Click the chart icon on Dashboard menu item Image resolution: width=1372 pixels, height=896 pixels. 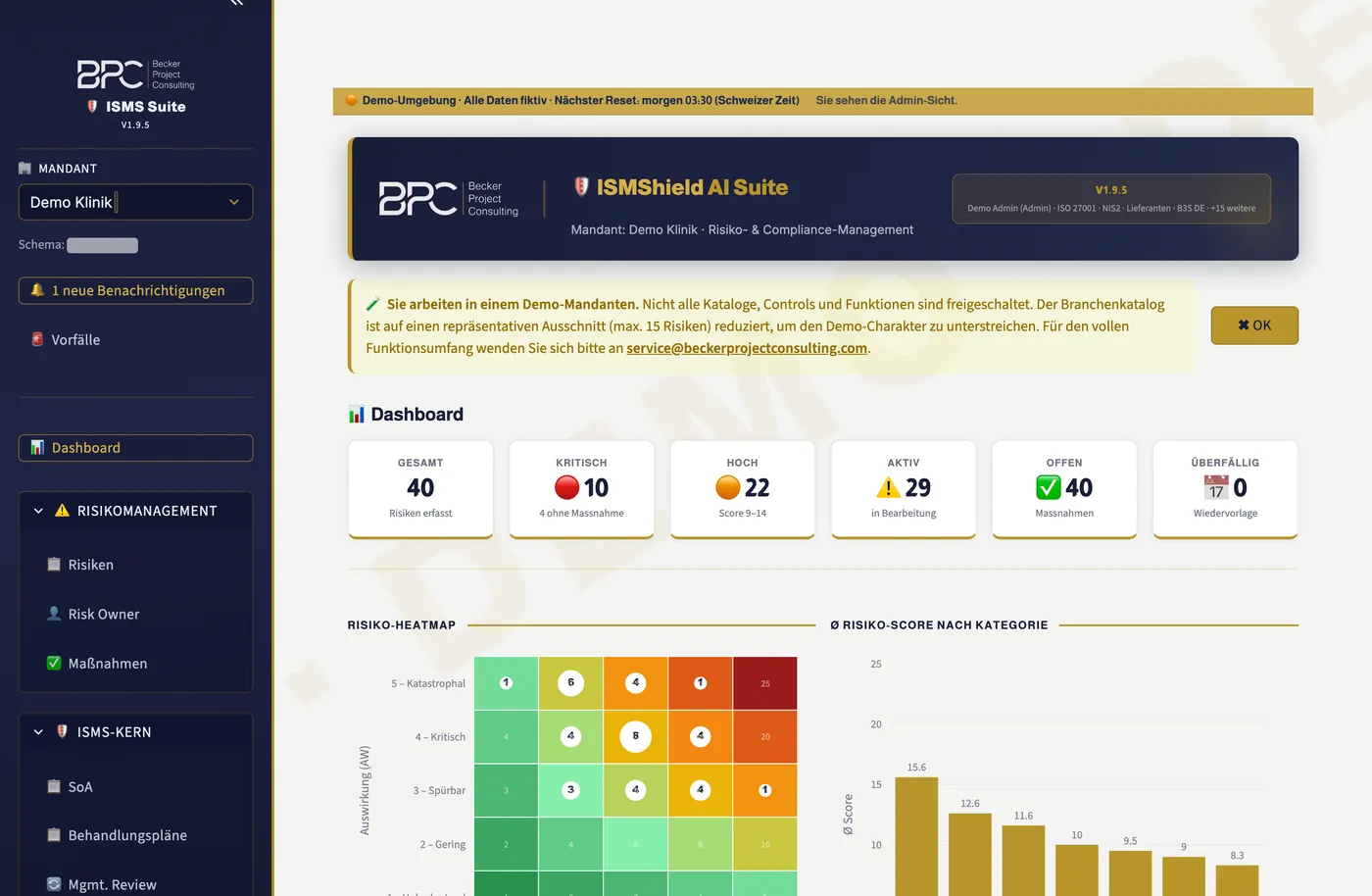37,448
